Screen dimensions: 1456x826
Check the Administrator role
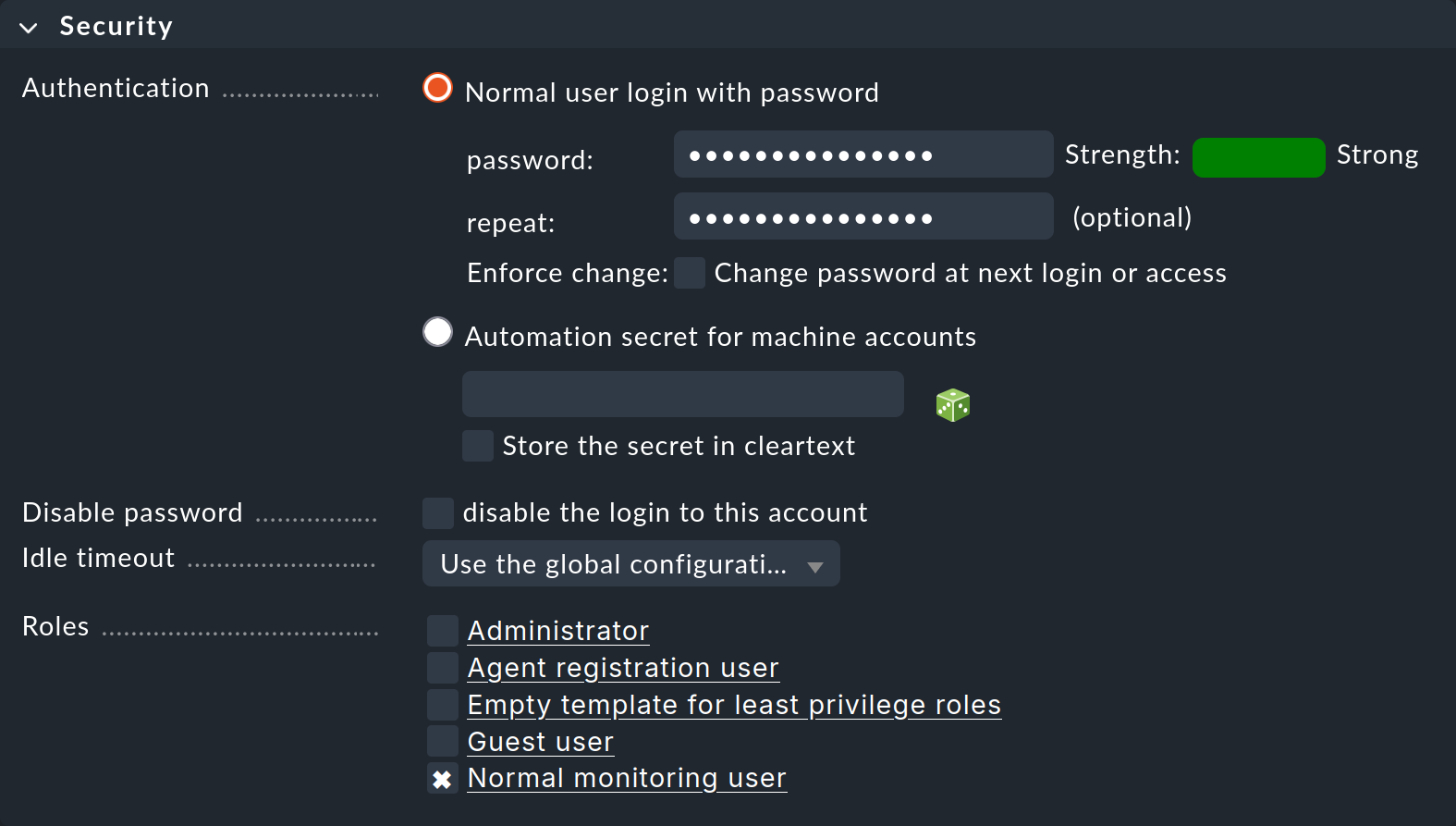click(x=442, y=630)
